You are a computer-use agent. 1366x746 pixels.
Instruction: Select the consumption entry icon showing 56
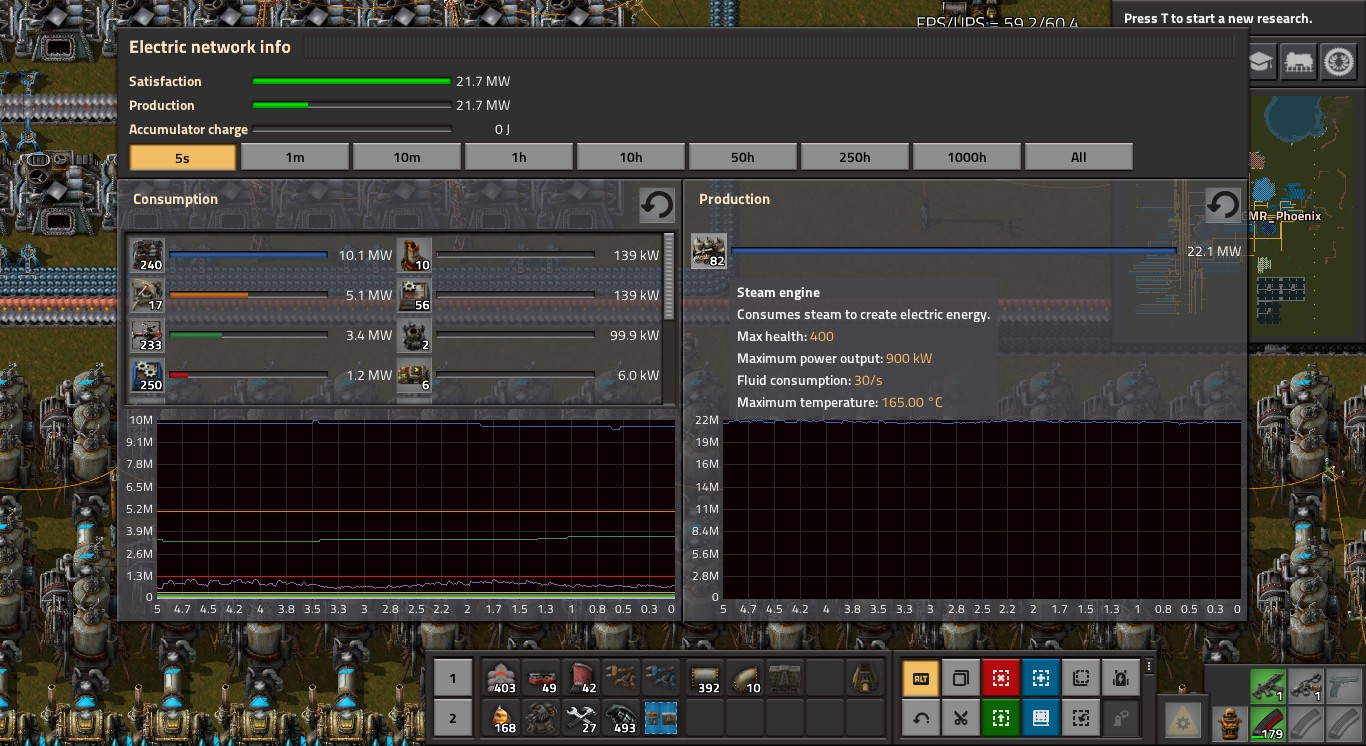[414, 295]
